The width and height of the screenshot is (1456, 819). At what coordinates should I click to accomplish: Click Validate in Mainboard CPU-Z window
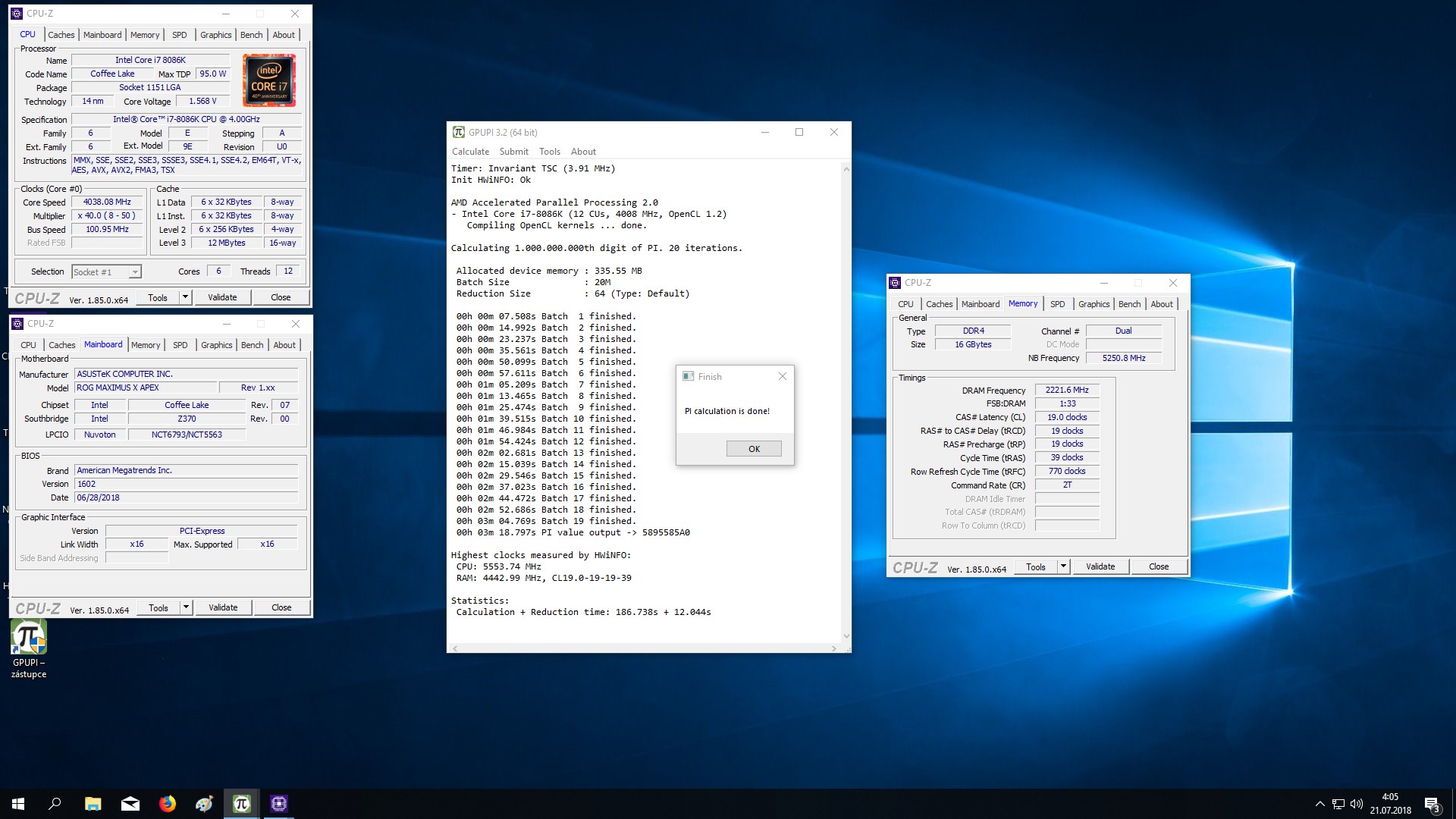(223, 607)
